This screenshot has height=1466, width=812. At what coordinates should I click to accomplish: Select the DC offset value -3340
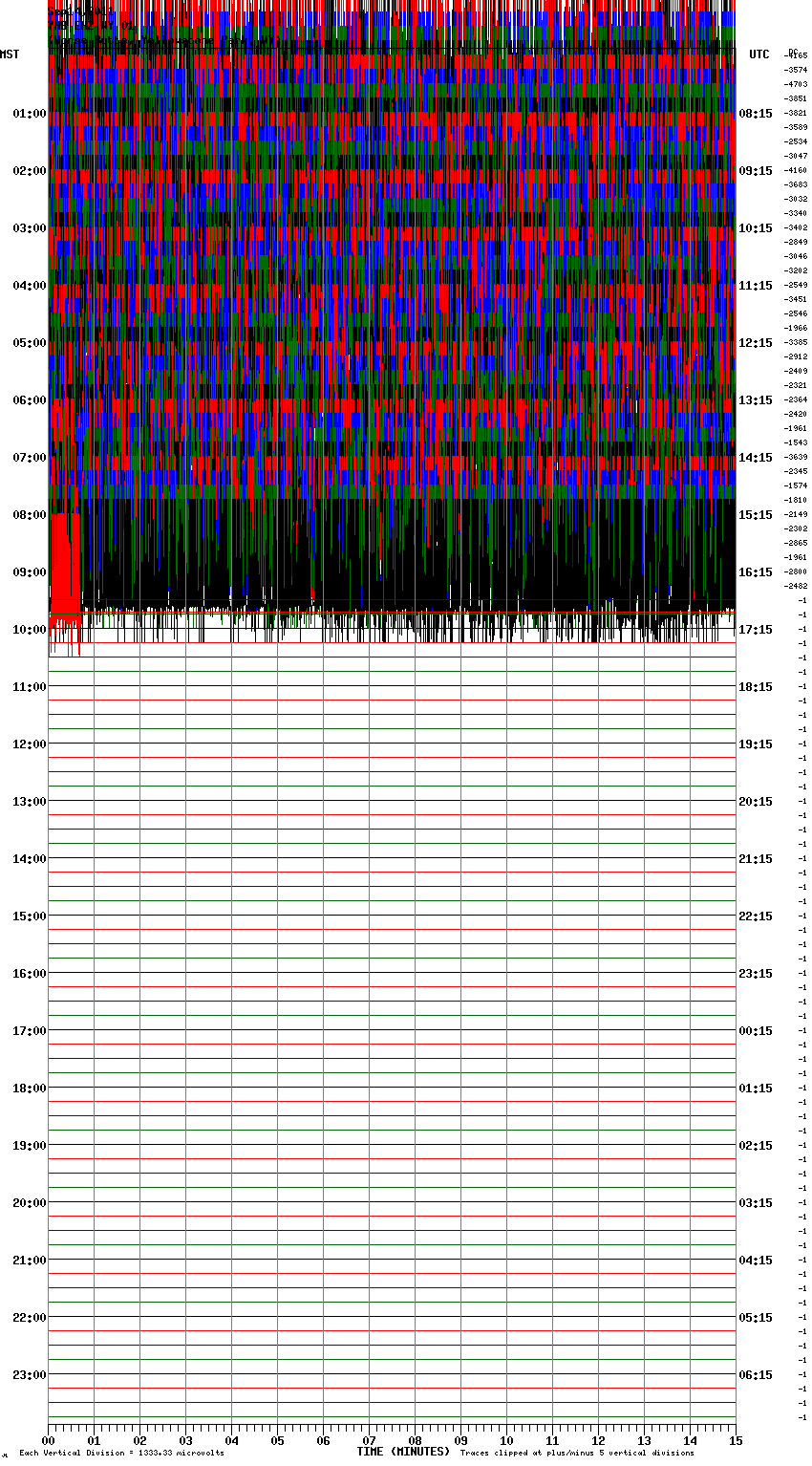point(796,213)
